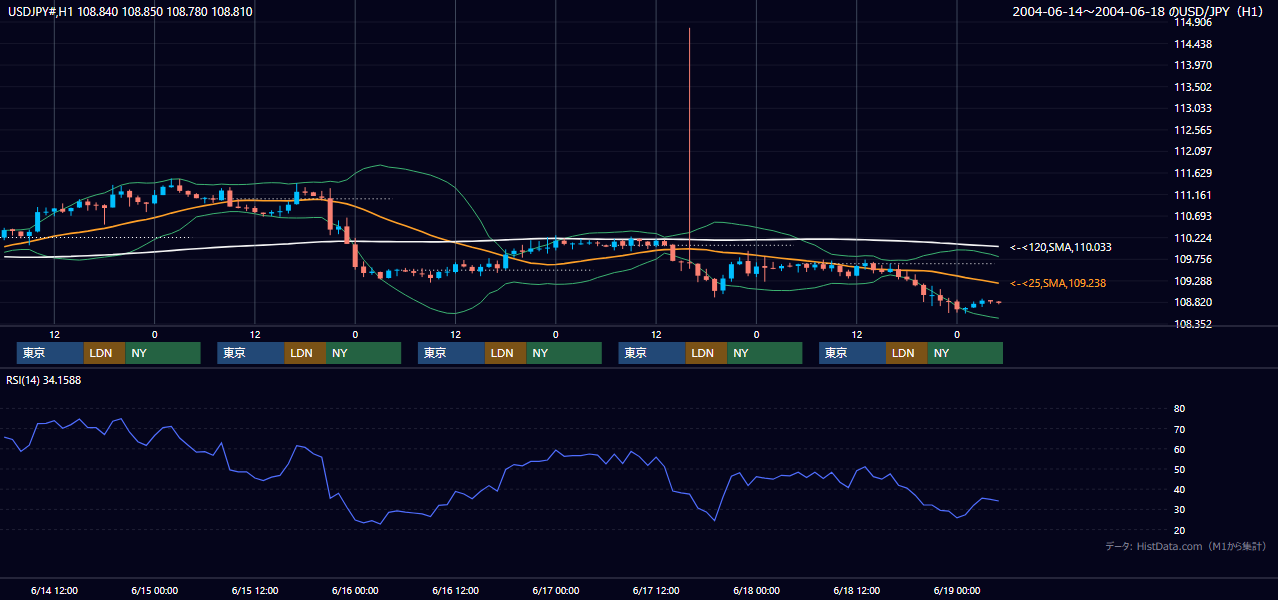
Task: Click price axis value 112.565
Action: [1193, 130]
